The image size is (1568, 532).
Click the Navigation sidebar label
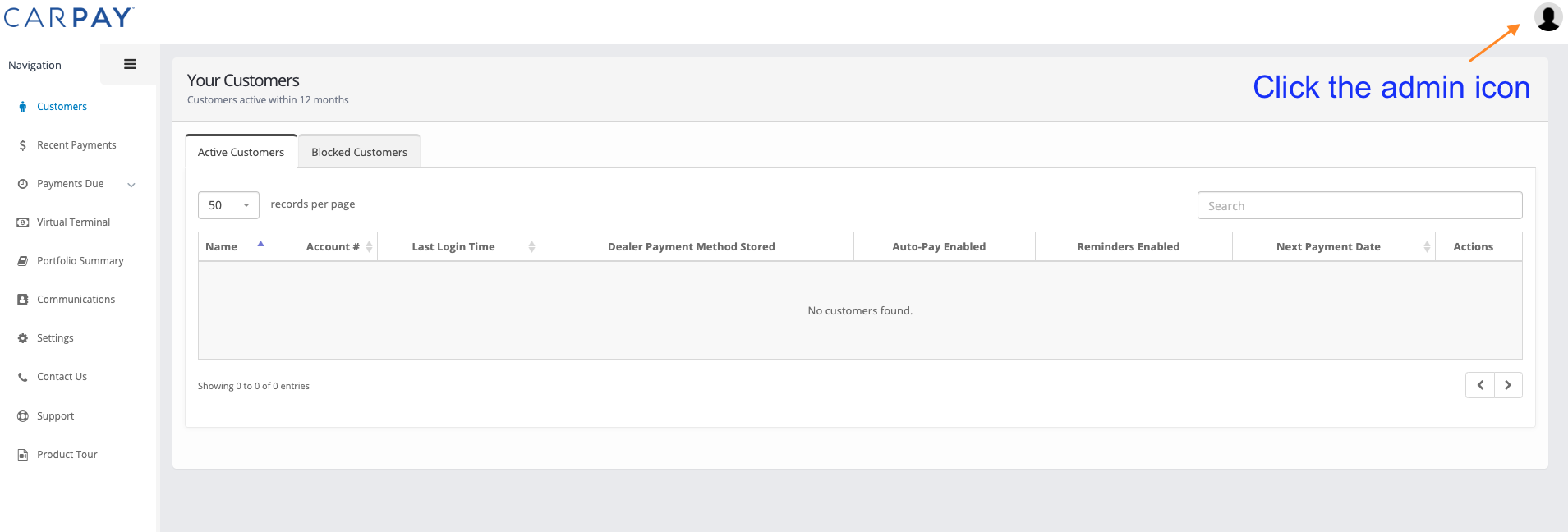34,65
